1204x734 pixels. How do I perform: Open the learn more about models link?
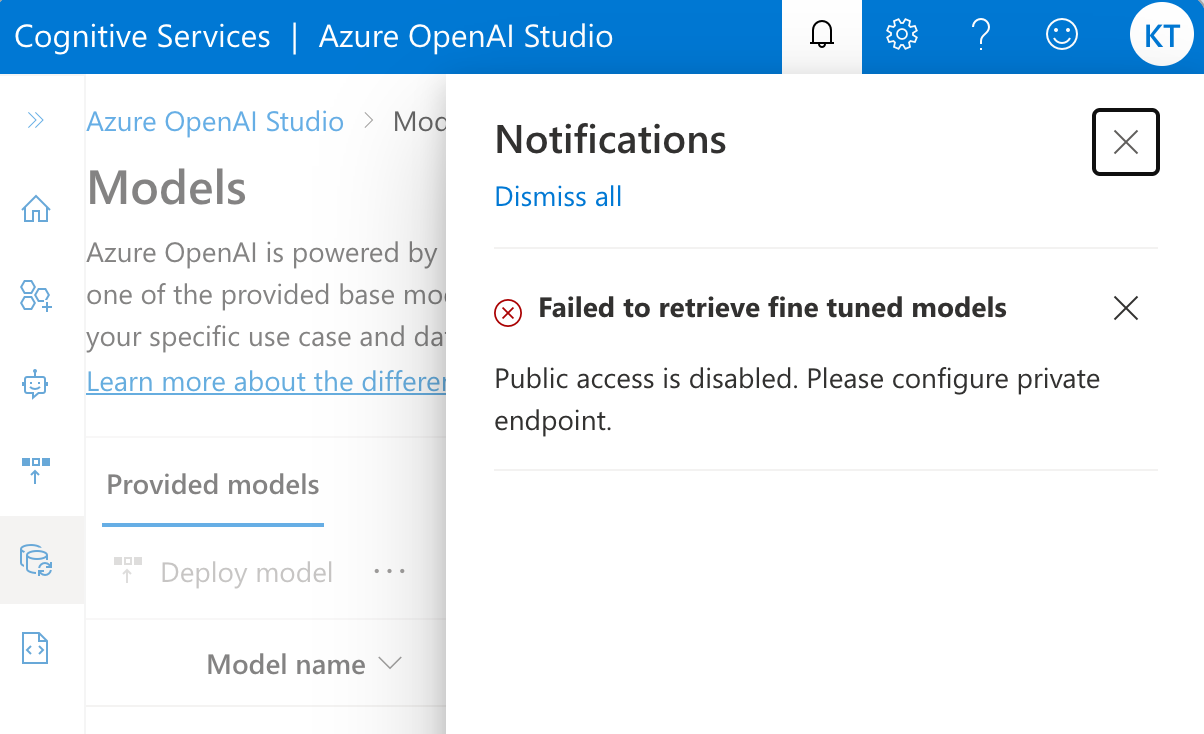(265, 381)
